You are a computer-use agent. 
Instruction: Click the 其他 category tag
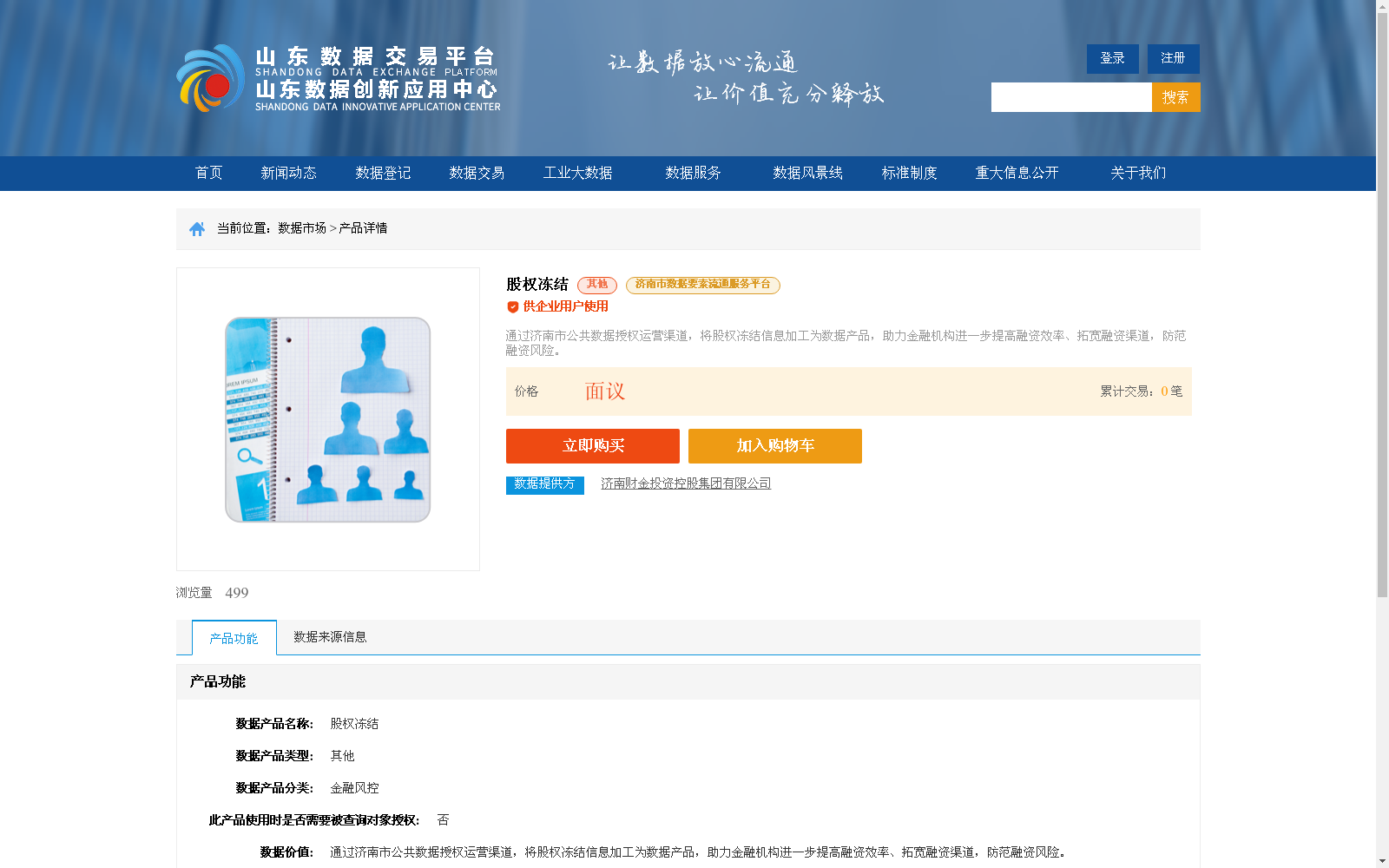click(597, 285)
